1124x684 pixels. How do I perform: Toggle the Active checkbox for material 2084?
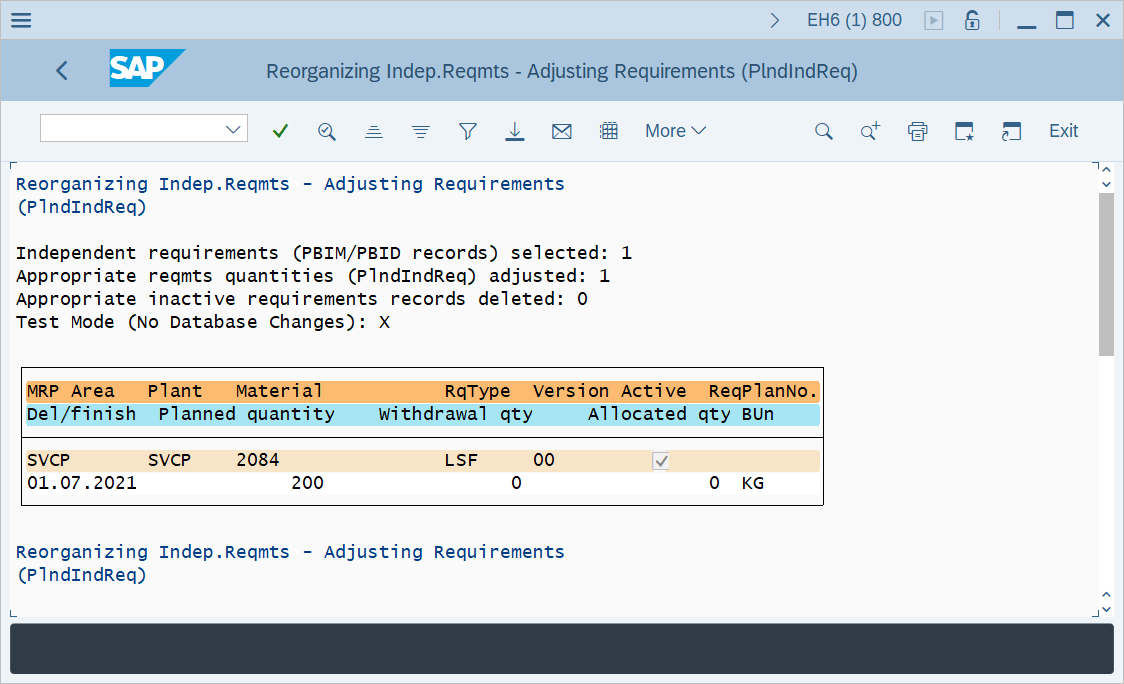(x=660, y=461)
